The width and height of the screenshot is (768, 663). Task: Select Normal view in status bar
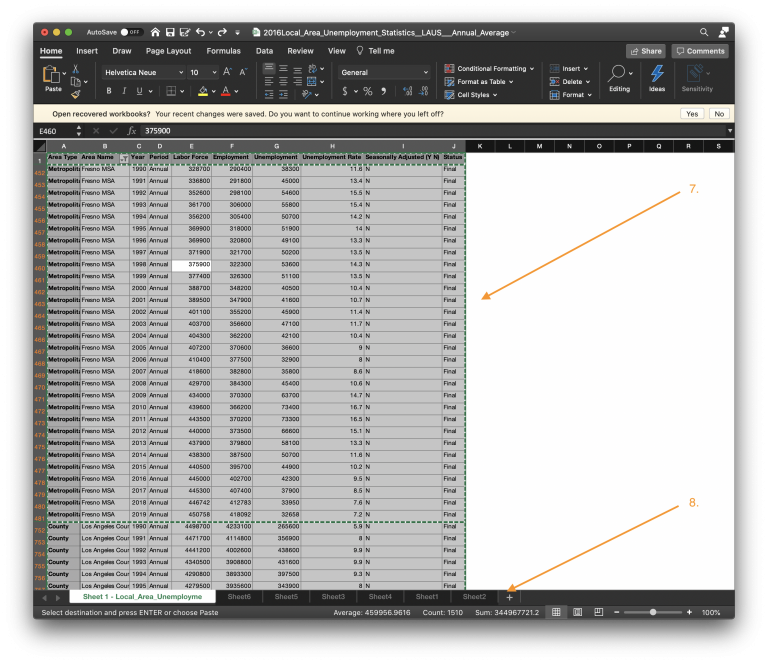(557, 612)
